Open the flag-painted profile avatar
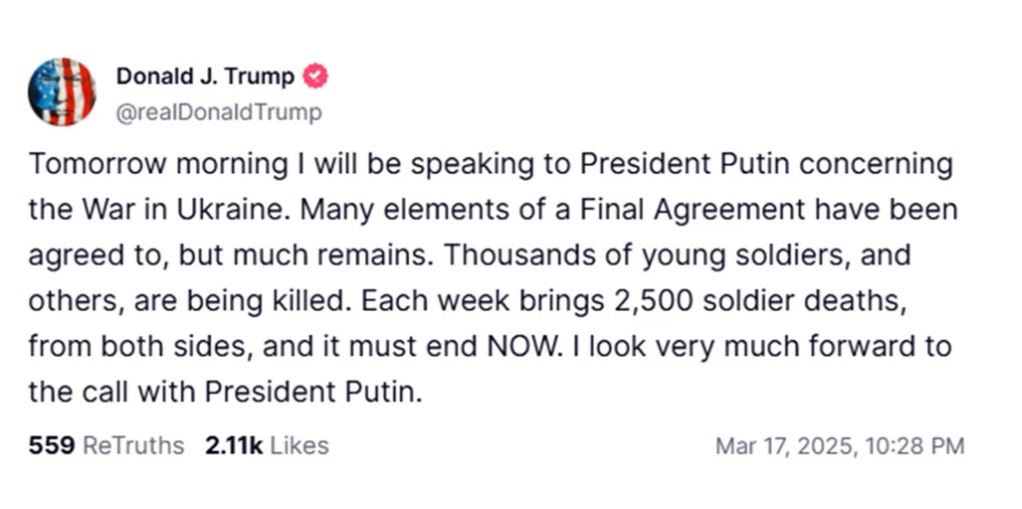 coord(62,92)
